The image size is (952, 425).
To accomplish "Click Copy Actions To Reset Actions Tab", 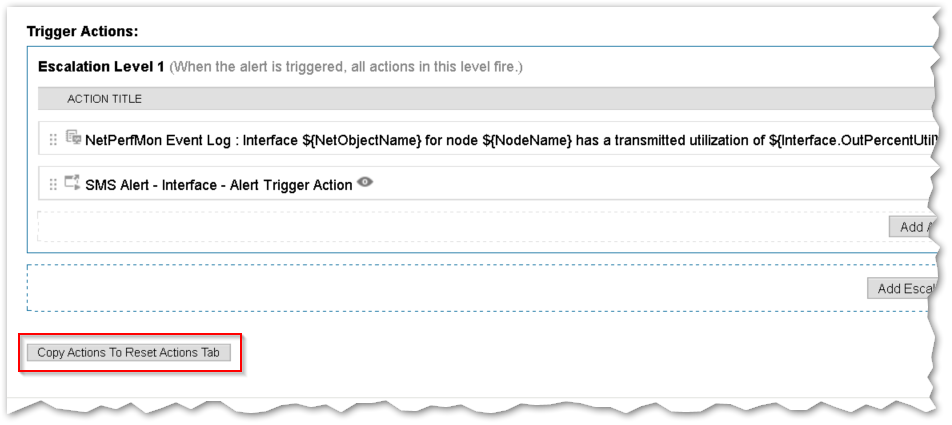I will (128, 352).
